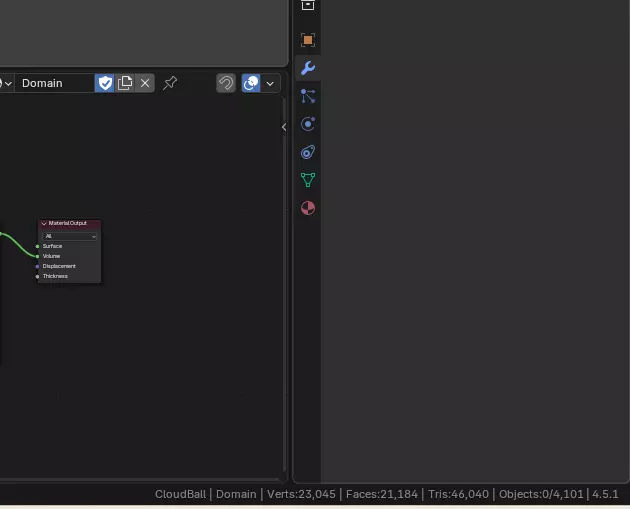Unlink the Domain material with X button
The height and width of the screenshot is (509, 630).
click(145, 83)
